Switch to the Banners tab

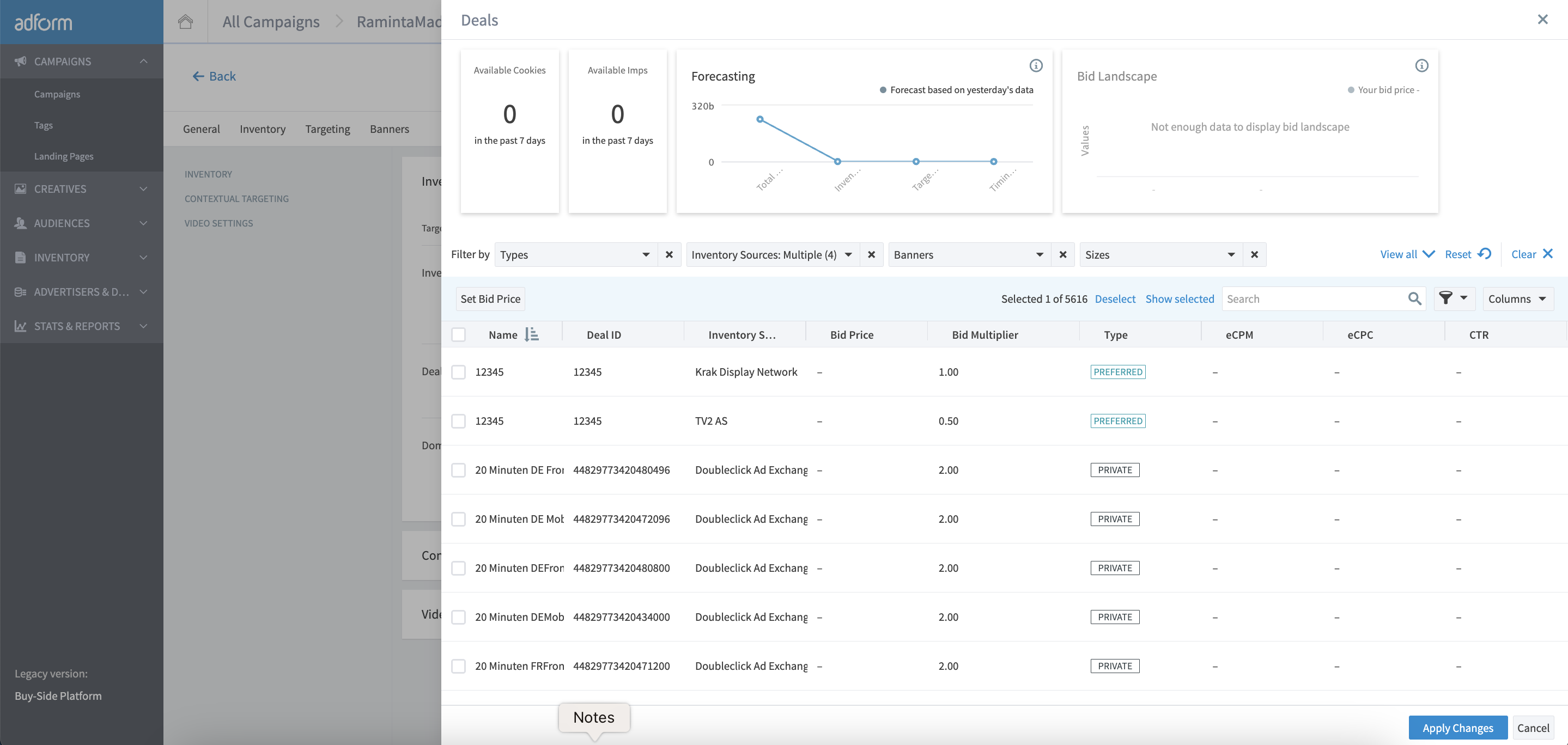tap(390, 129)
